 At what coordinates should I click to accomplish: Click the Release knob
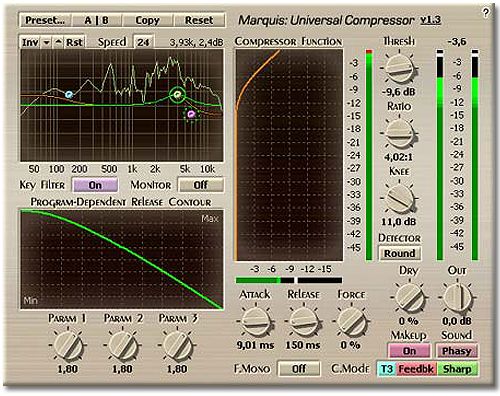[x=303, y=321]
